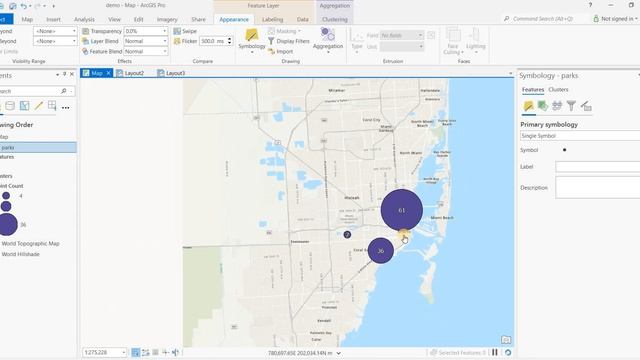Screen dimensions: 640x360
Task: Adjust Flicker milliseconds stepper
Action: click(x=229, y=41)
